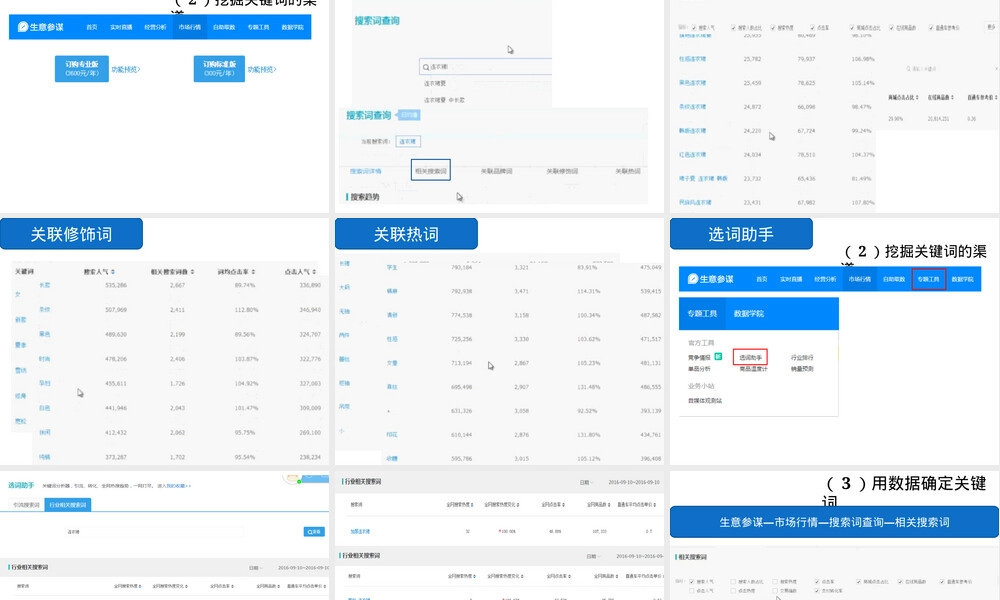Screen dimensions: 1000x600
Task: Open red-boxed 选词助手 link under 官方工具
Action: [750, 357]
